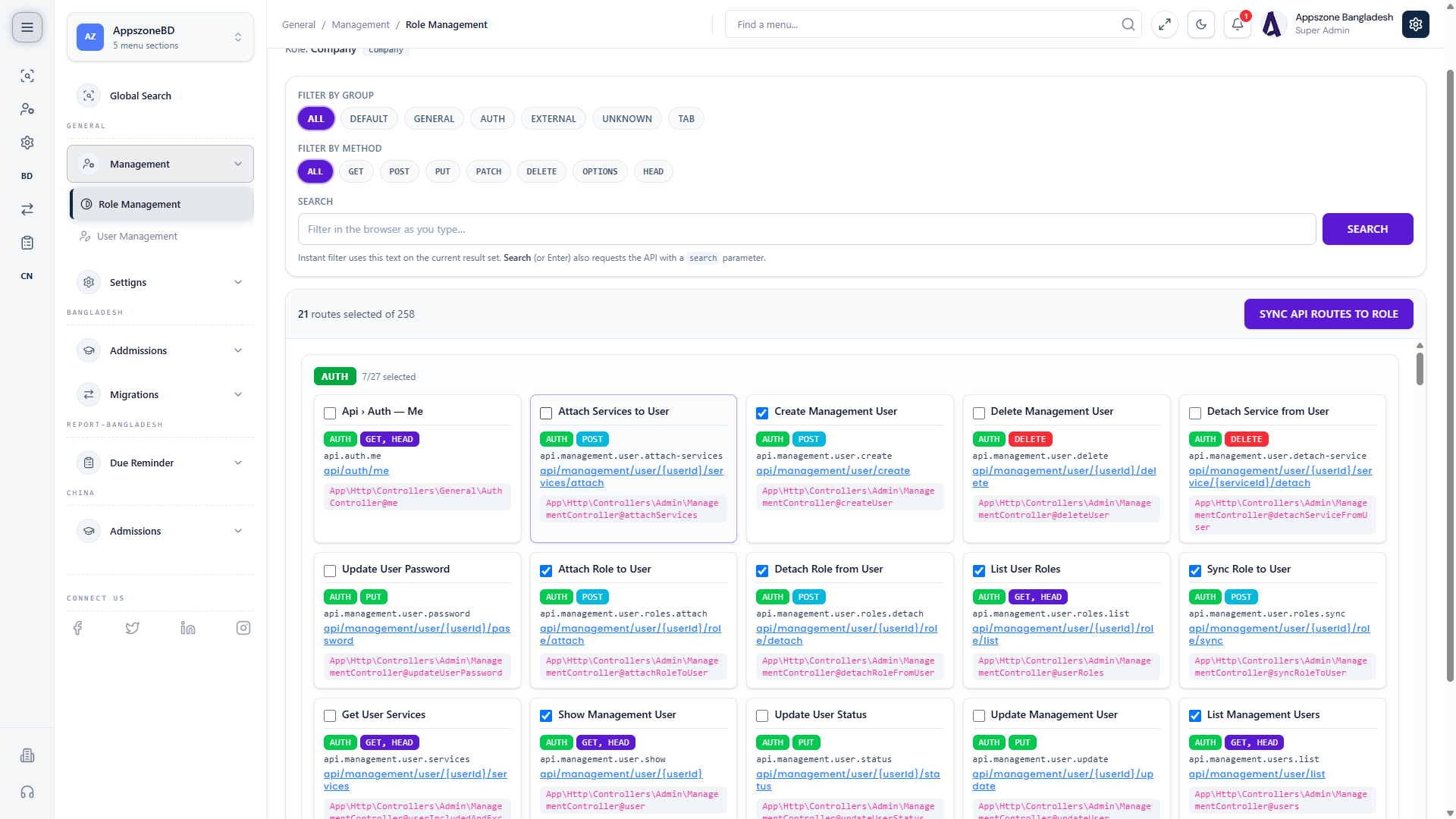Viewport: 1456px width, 819px height.
Task: Filter routes by POST method
Action: (x=399, y=171)
